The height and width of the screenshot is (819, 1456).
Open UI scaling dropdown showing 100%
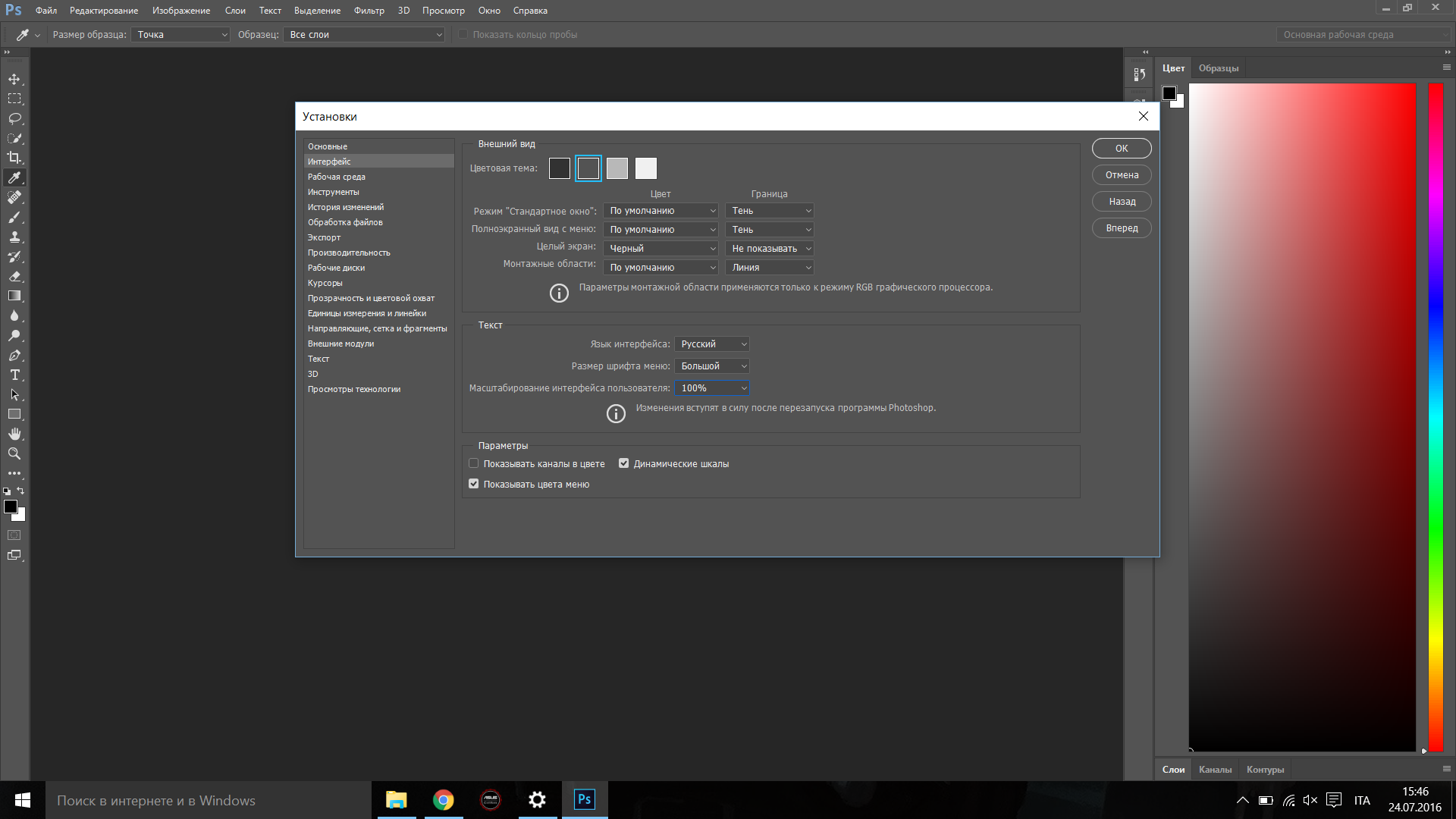(712, 388)
